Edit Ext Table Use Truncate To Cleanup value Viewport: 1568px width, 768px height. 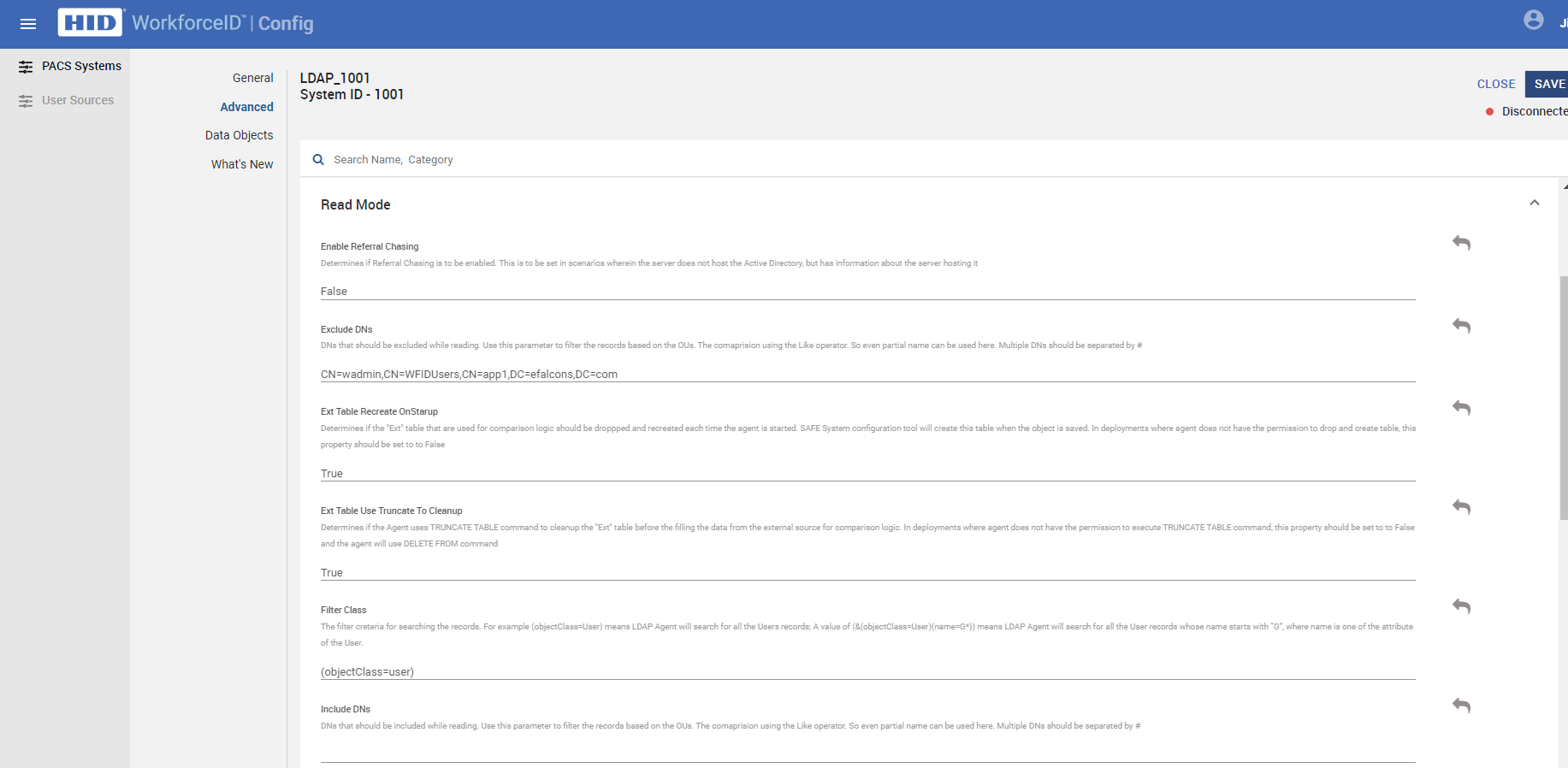tap(867, 572)
